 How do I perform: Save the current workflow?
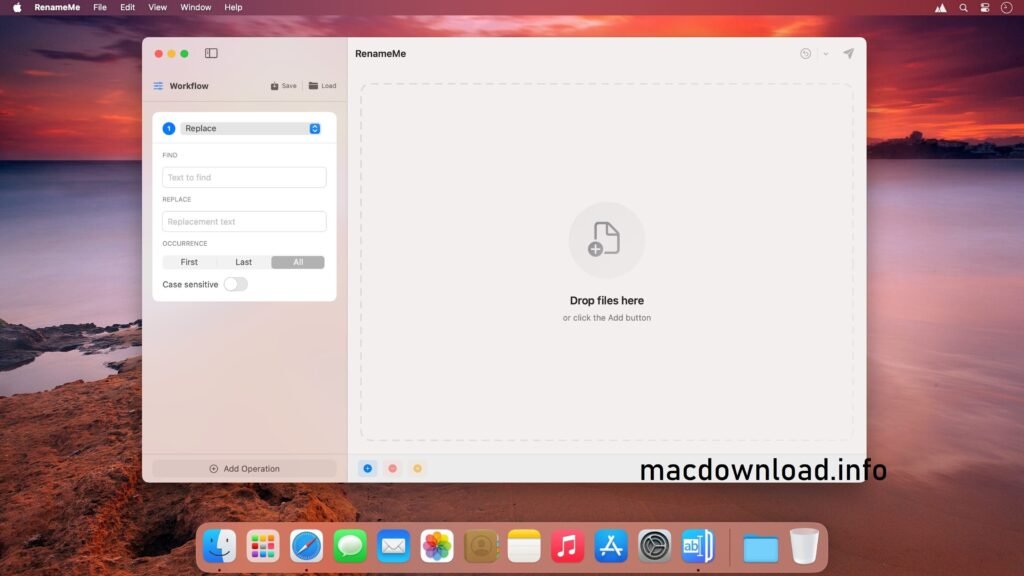pyautogui.click(x=281, y=86)
